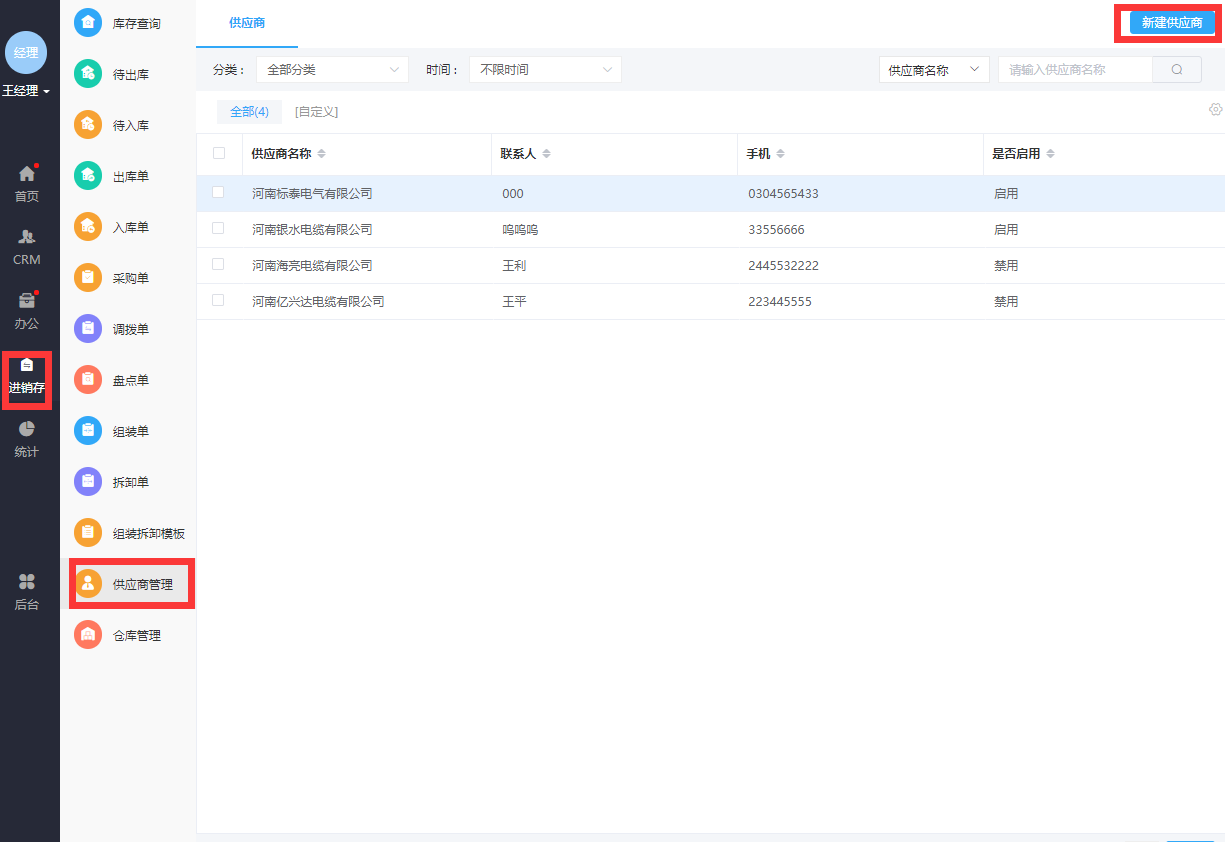Open the 采购单 purchase order icon

click(88, 277)
